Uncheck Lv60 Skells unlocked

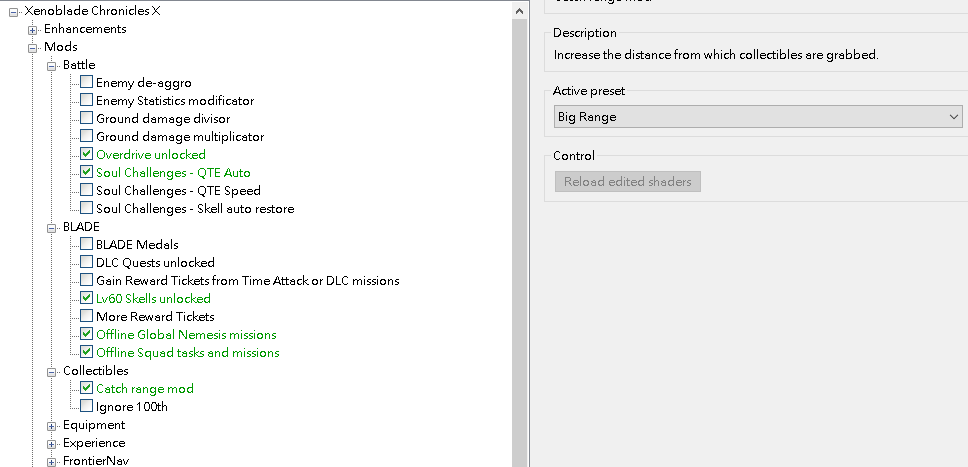(x=86, y=298)
